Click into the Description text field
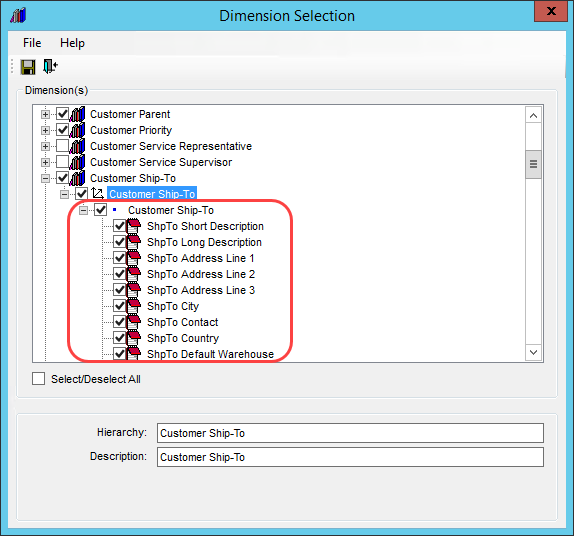 pos(350,457)
